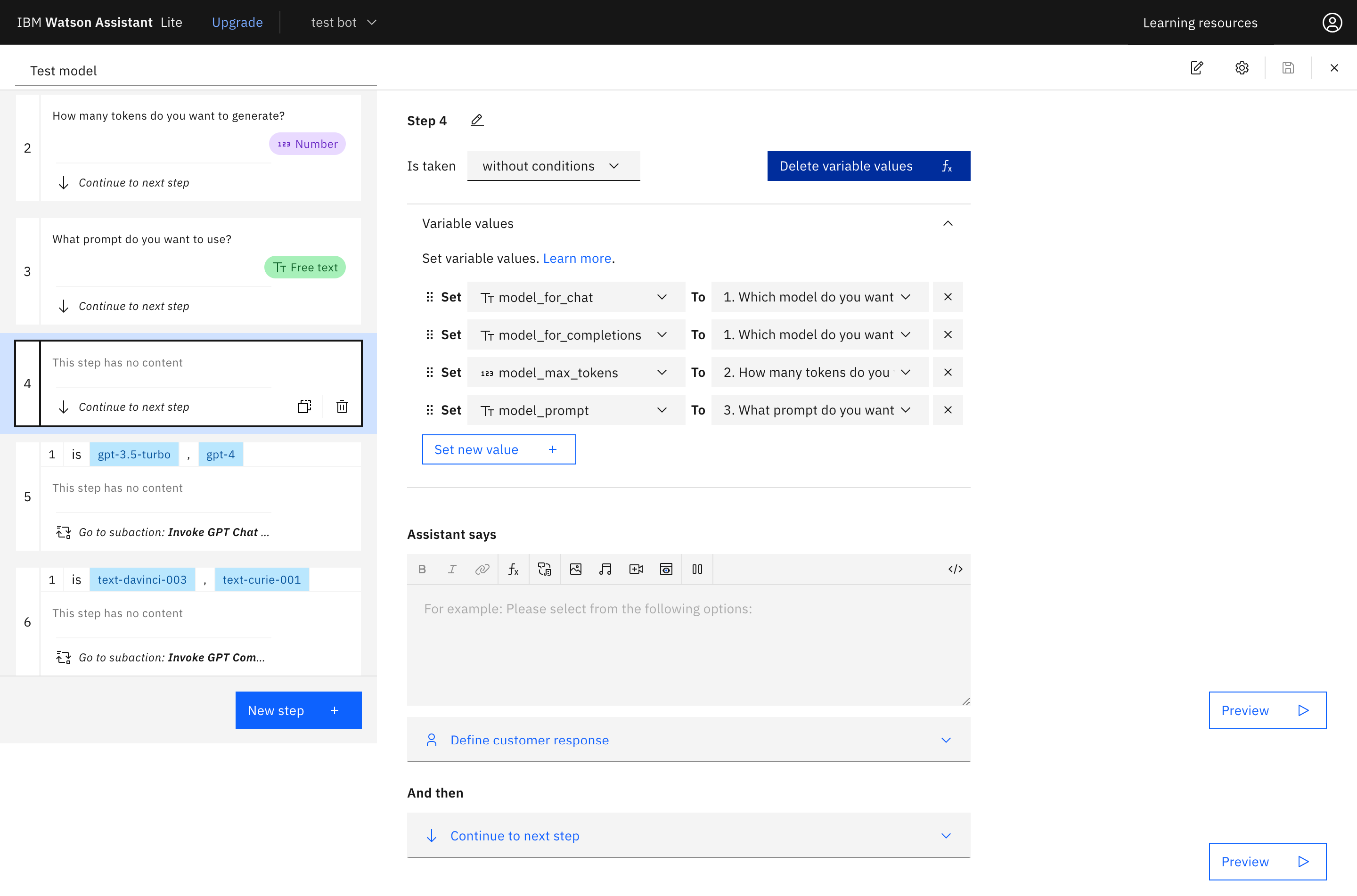The image size is (1357, 896).
Task: Open Learning resources in header
Action: tap(1200, 23)
